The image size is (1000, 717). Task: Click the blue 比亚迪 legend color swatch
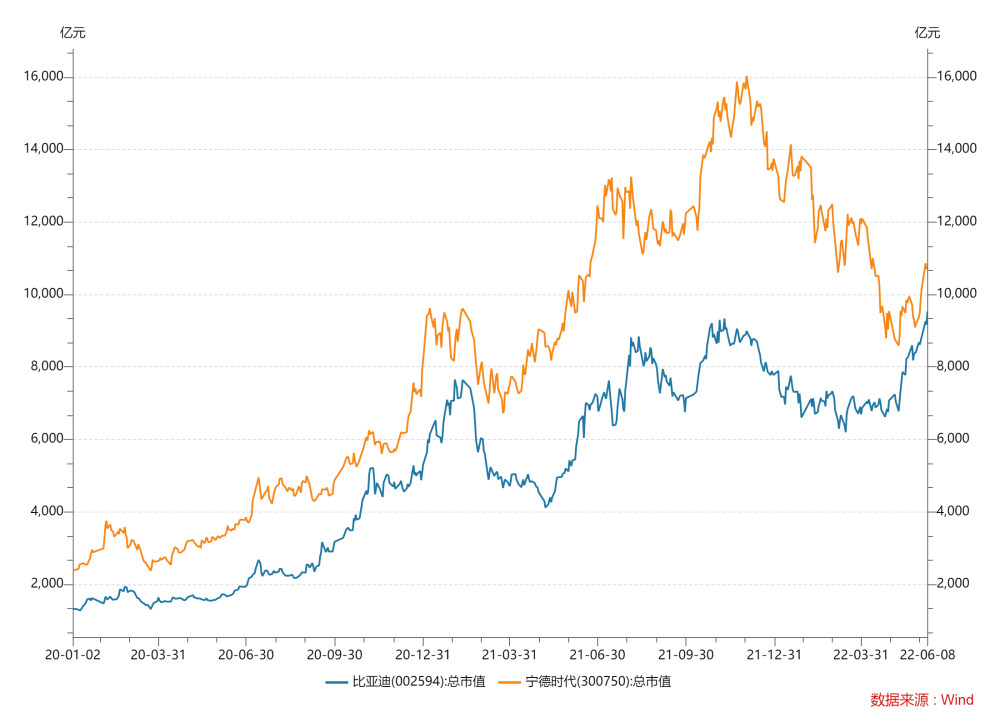[x=336, y=682]
